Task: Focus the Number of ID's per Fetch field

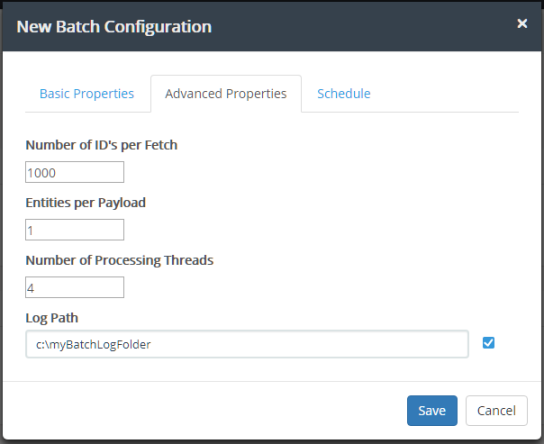Action: click(75, 172)
